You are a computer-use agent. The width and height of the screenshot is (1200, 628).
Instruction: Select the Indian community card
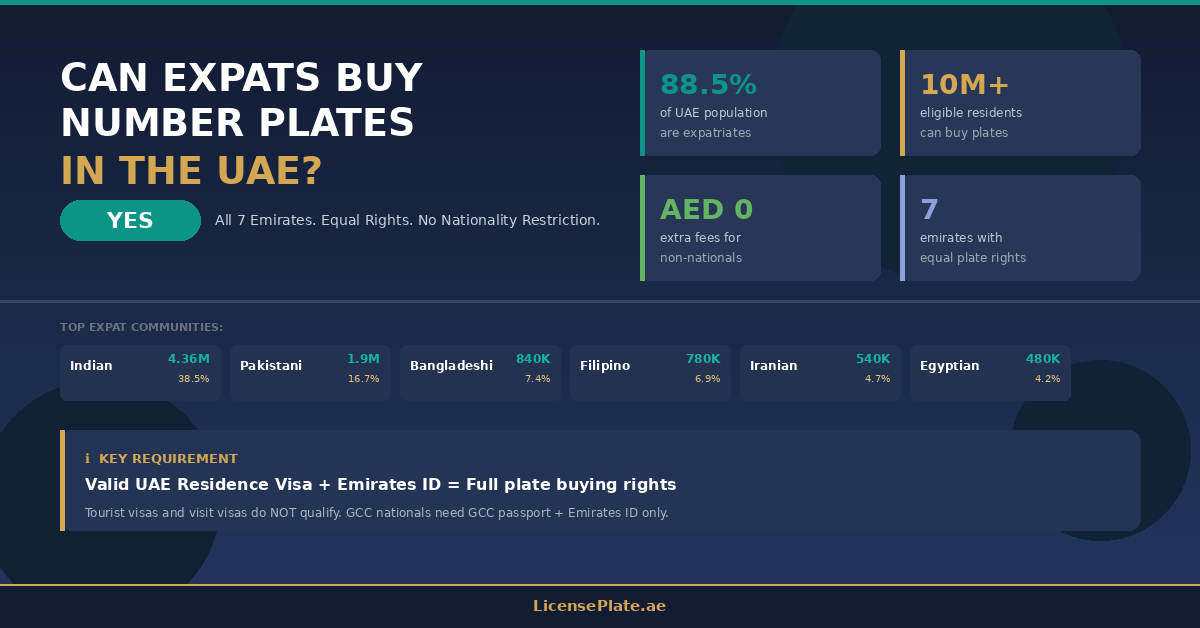(x=140, y=373)
